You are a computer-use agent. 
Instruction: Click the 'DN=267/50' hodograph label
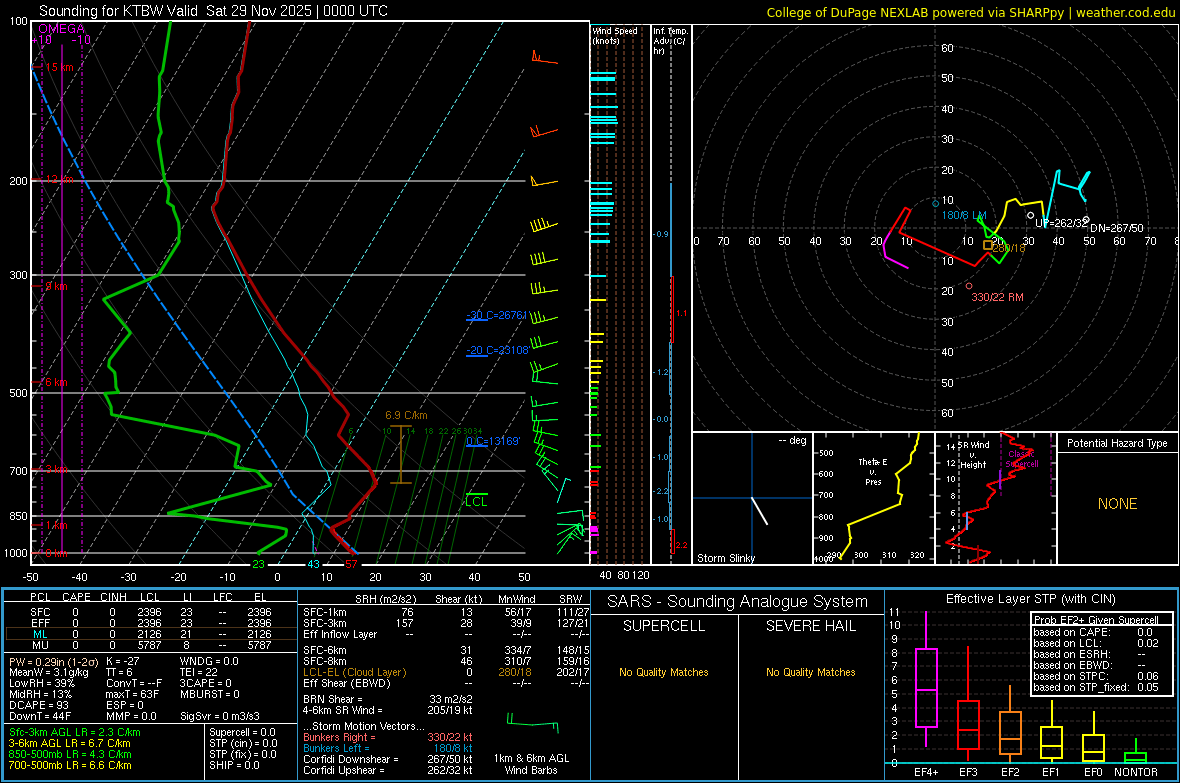1117,228
